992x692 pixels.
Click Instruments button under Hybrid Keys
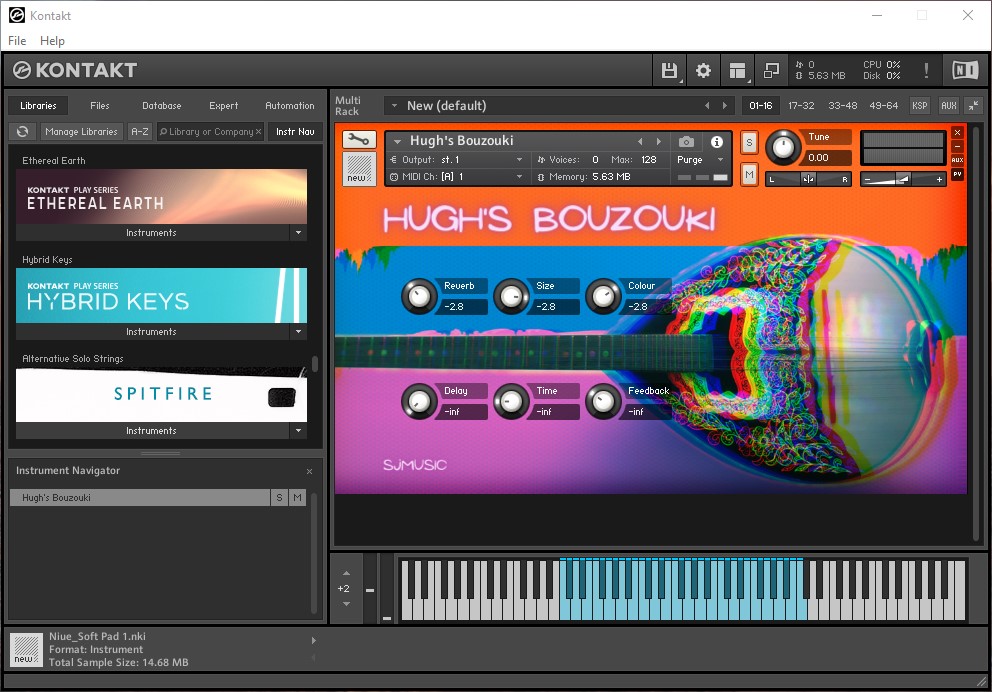tap(151, 331)
